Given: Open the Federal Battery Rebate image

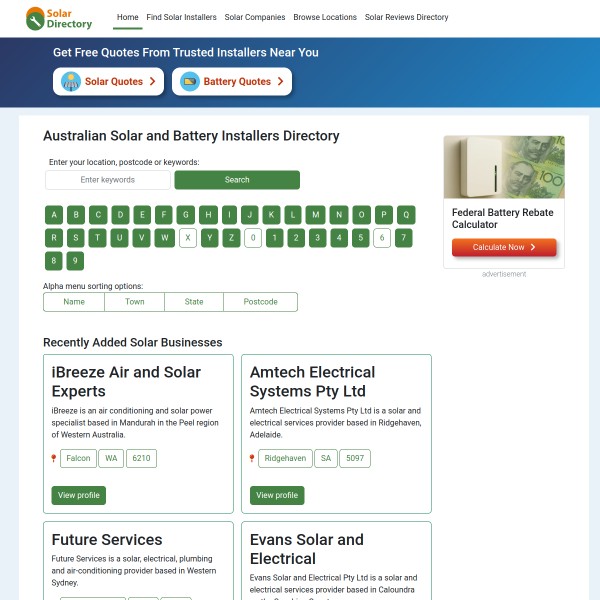Looking at the screenshot, I should click(504, 167).
